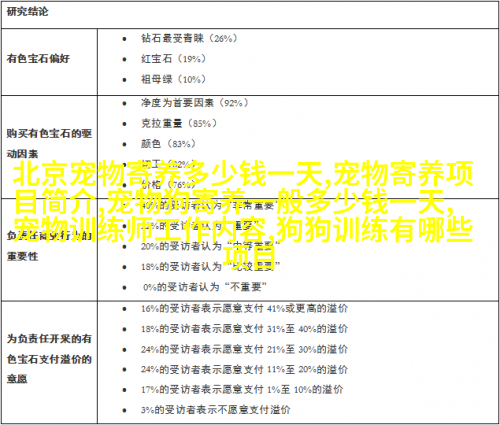Click 3%的受访者表示不愿意支付溢价

coord(216,410)
